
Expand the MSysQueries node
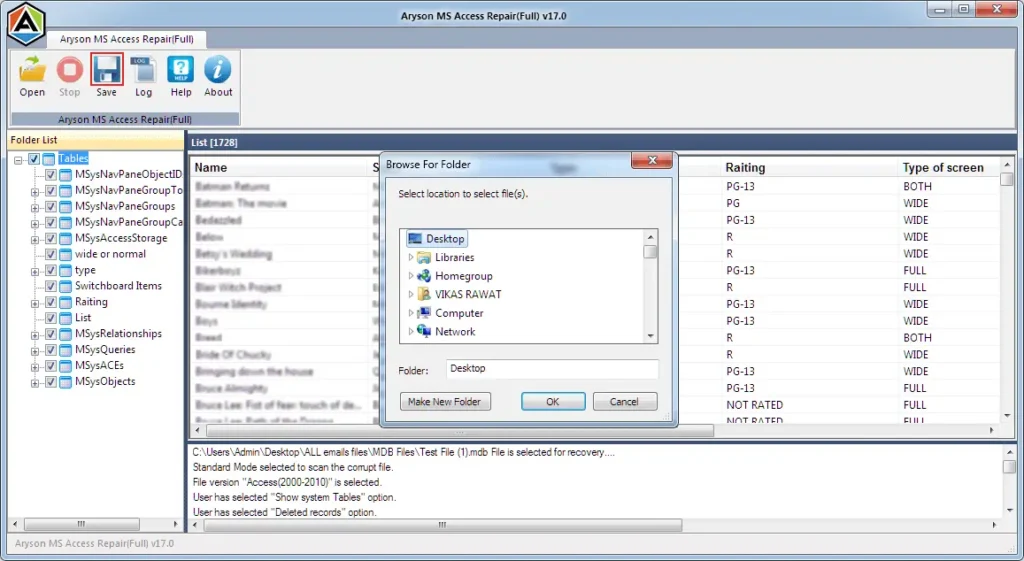pos(35,351)
